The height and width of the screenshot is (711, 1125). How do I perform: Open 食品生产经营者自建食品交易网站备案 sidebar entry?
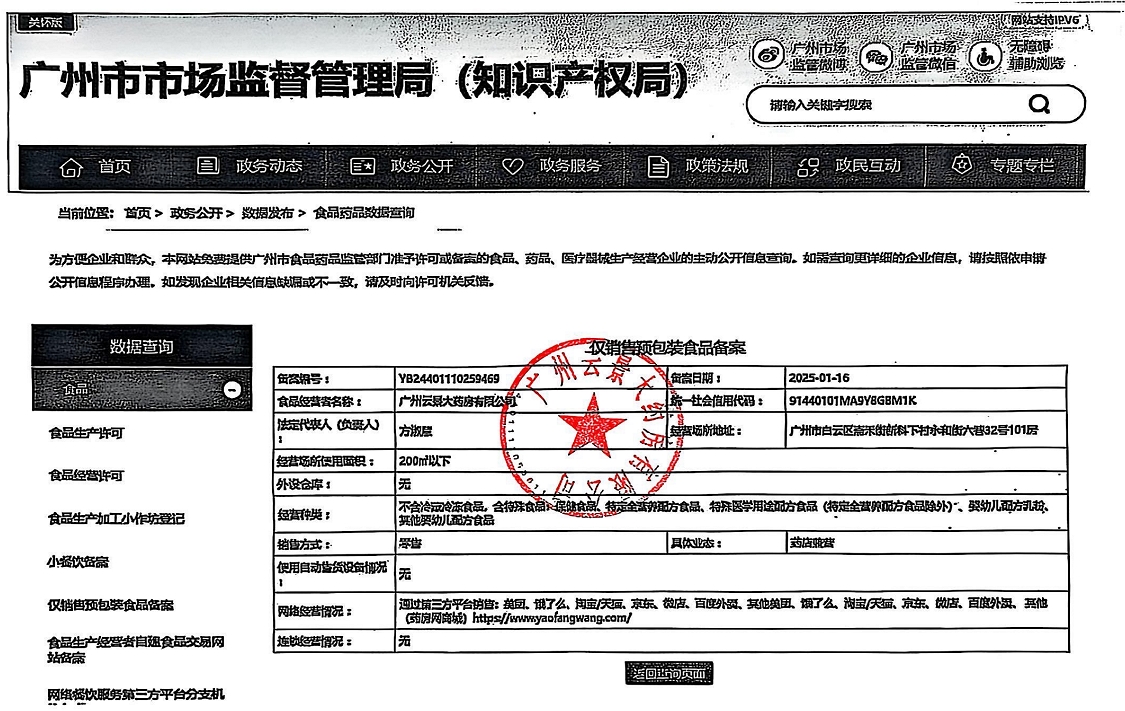click(x=136, y=649)
